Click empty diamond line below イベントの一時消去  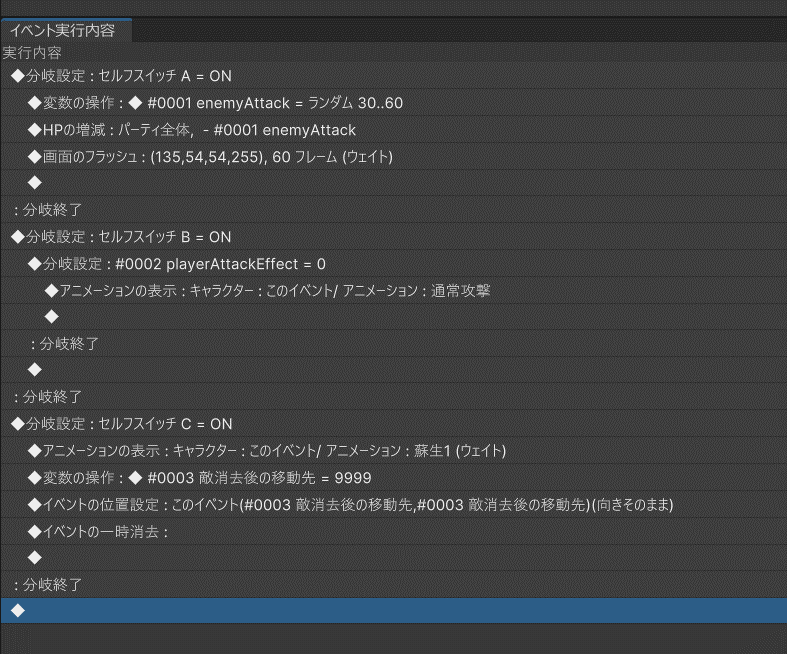[35, 557]
